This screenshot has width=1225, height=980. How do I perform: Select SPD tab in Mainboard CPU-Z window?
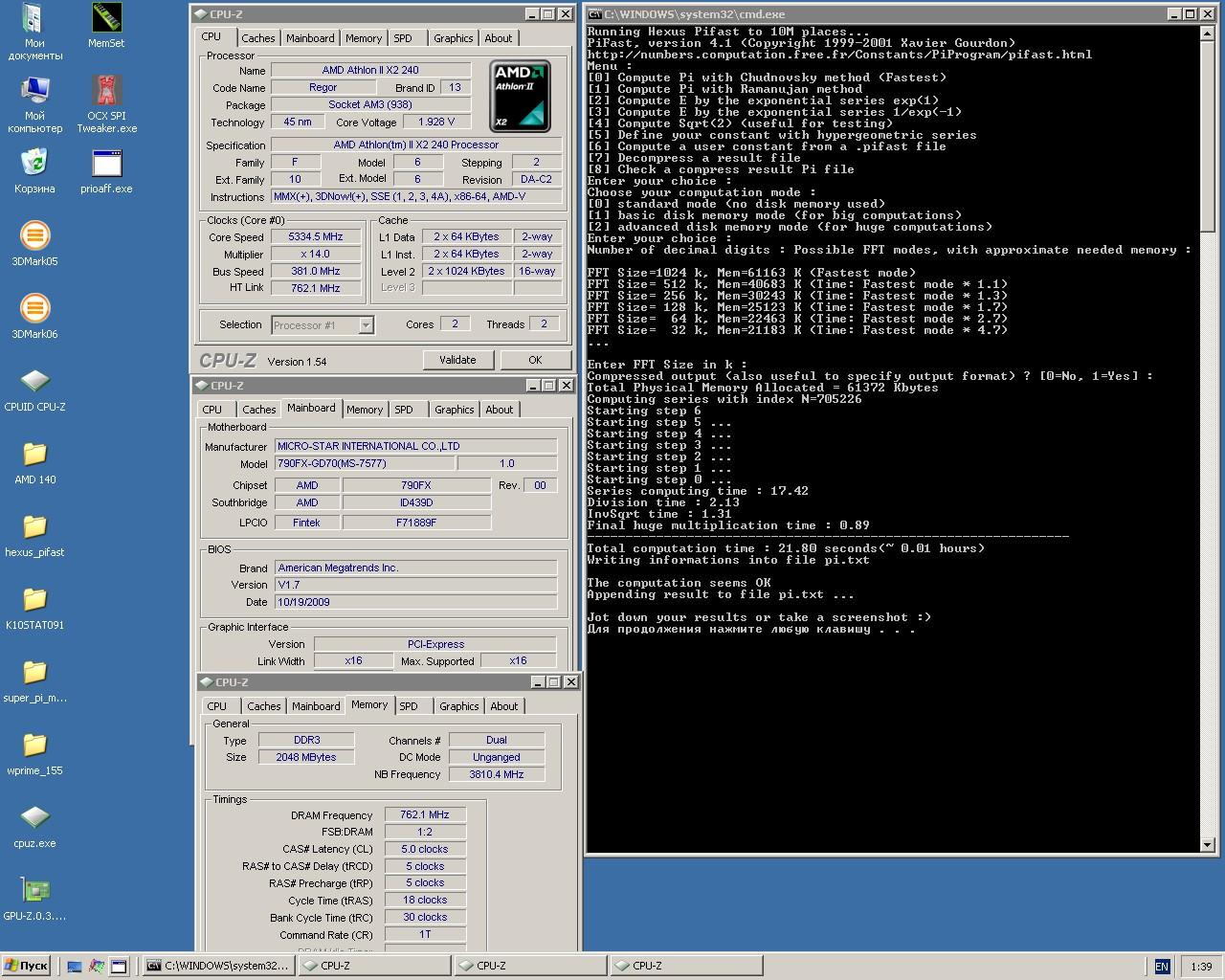[x=404, y=410]
